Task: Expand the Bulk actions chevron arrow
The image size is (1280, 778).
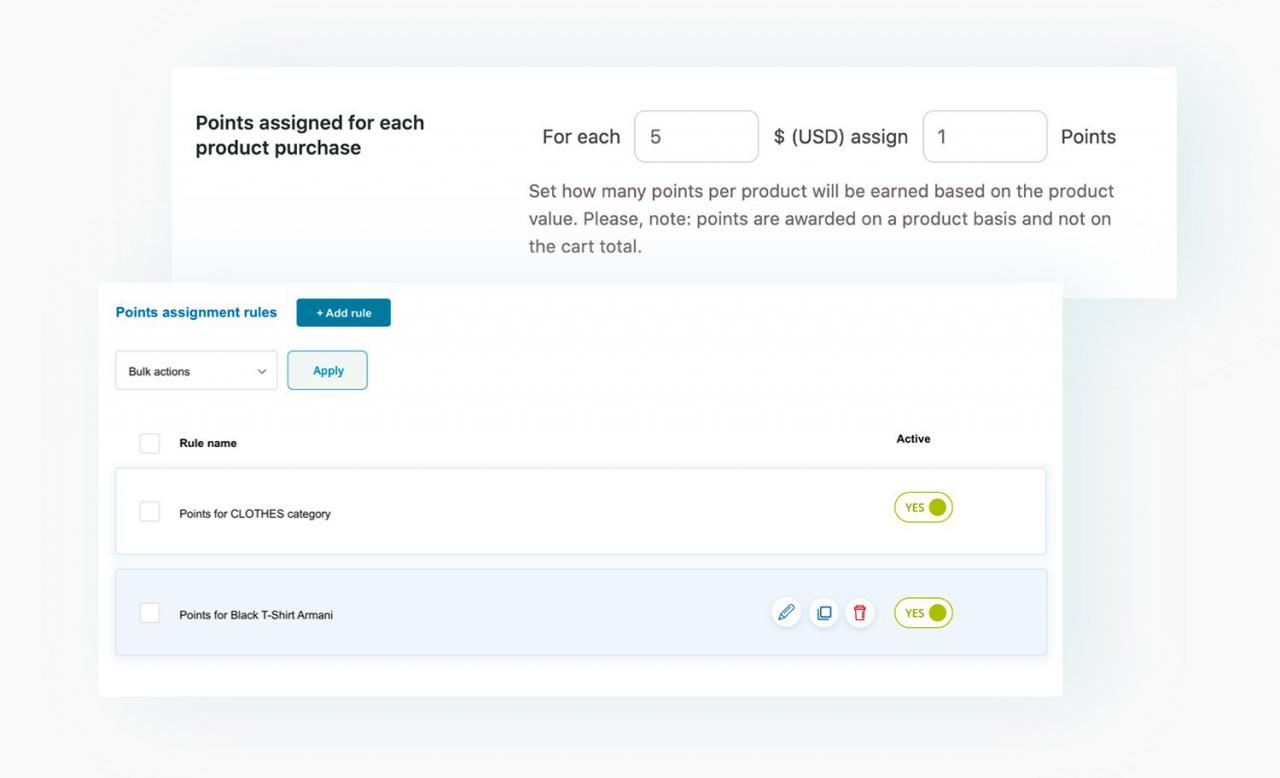Action: (x=263, y=370)
